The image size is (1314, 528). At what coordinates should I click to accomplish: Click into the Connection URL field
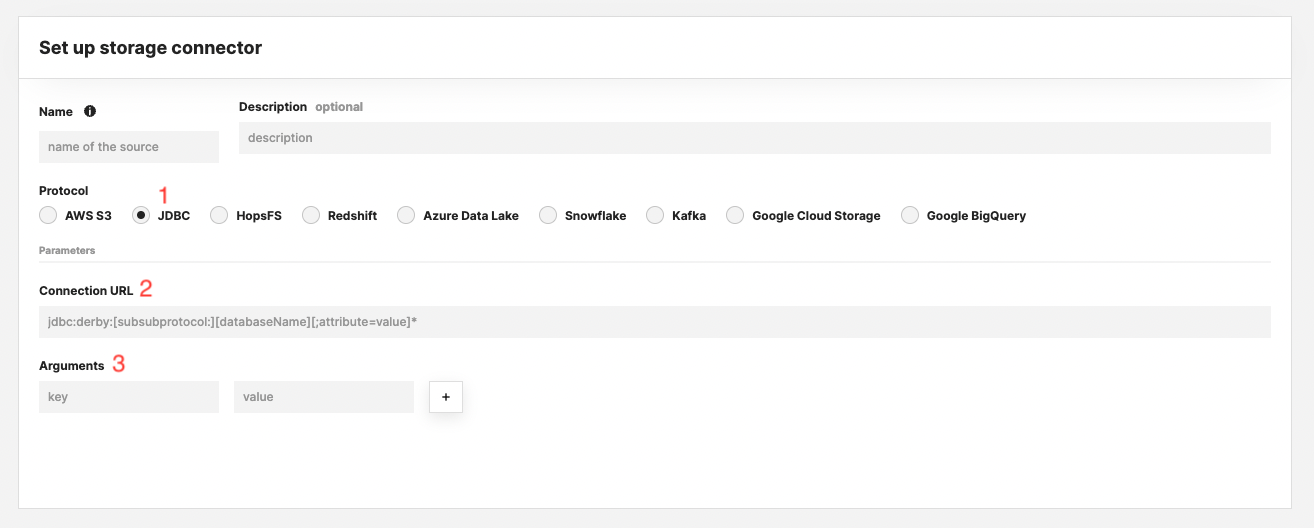coord(655,322)
